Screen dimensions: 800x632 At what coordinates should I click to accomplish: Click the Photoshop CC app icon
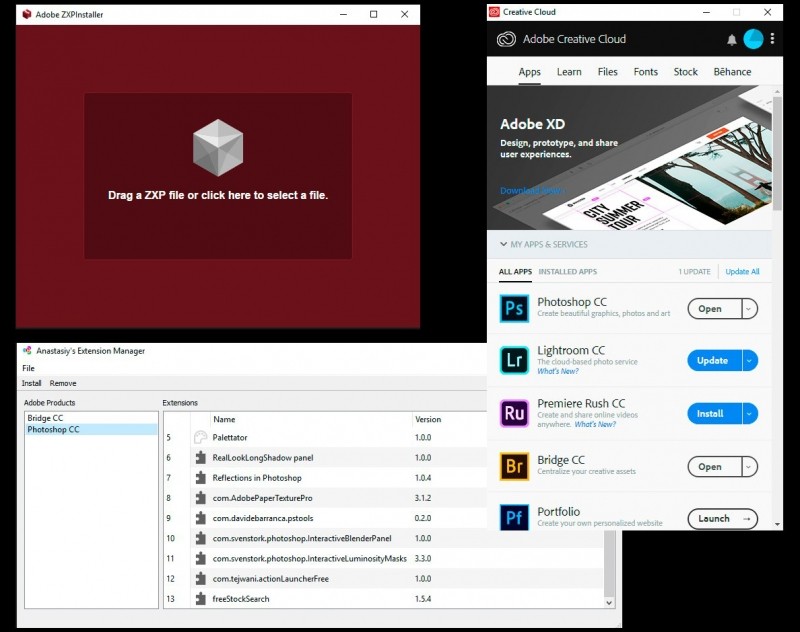514,308
